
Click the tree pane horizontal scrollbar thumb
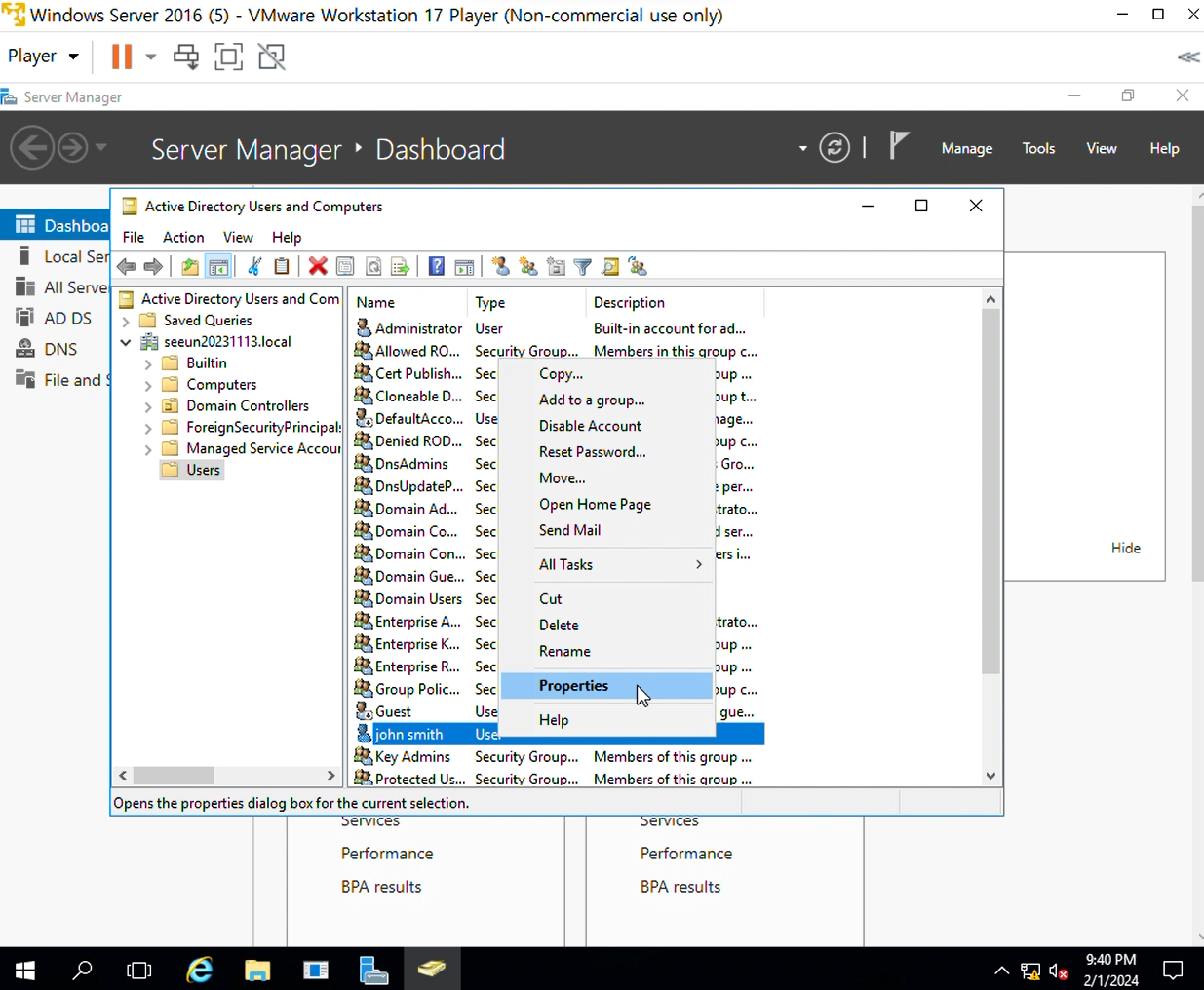pos(174,776)
